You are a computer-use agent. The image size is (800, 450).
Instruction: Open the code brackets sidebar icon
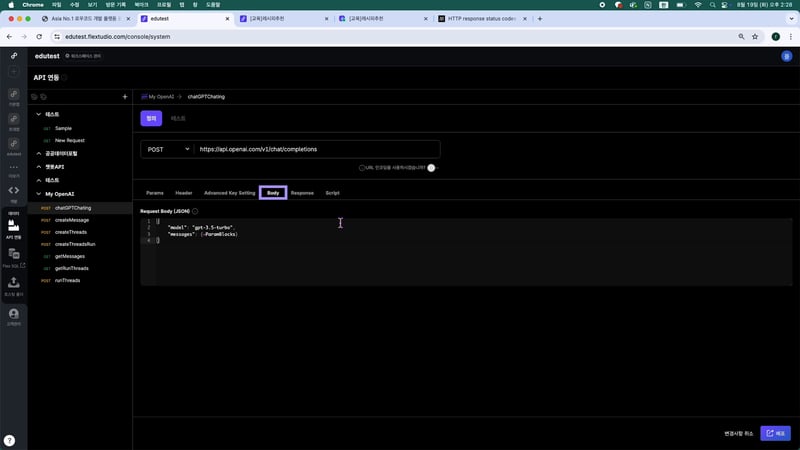pos(14,190)
